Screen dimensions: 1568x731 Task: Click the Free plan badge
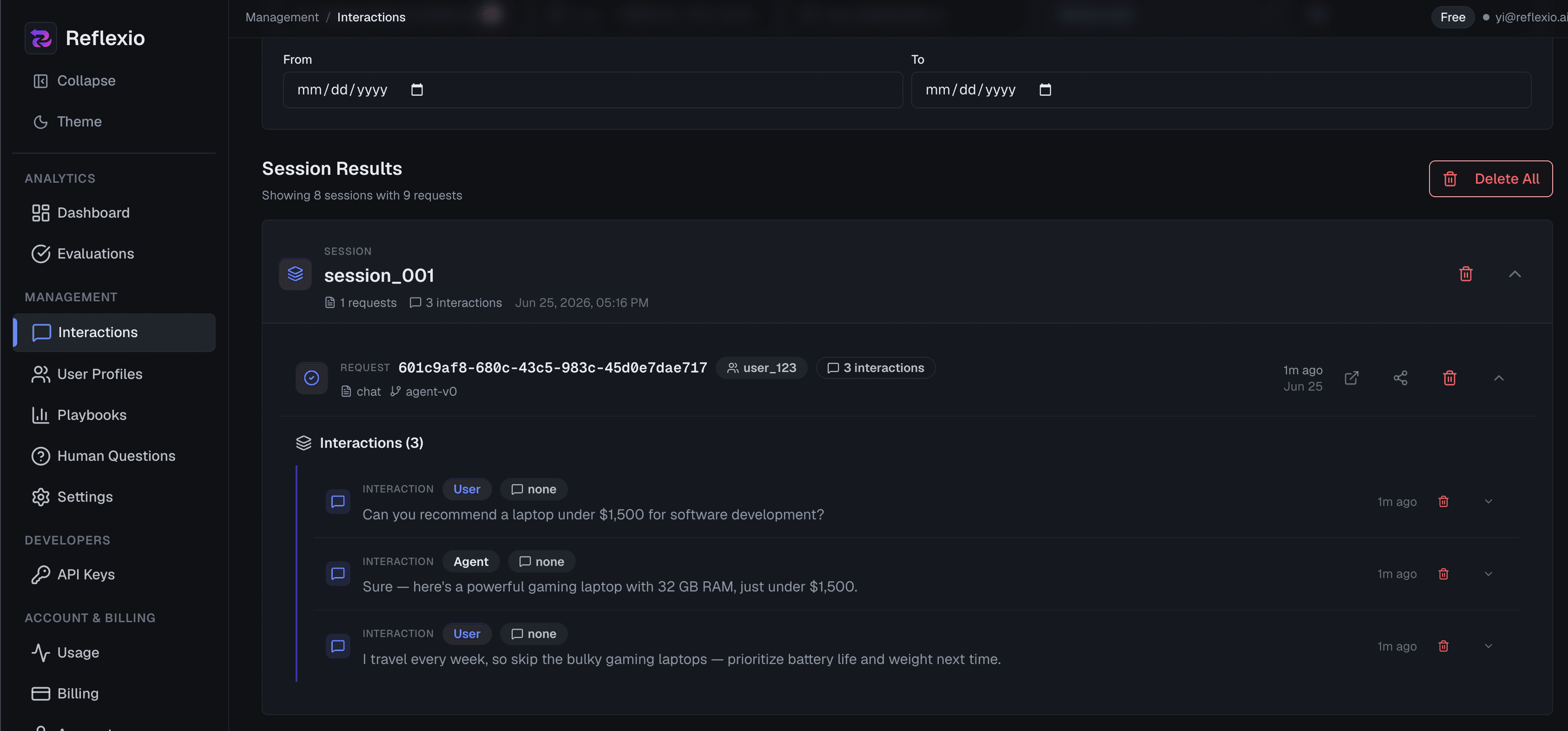tap(1452, 17)
